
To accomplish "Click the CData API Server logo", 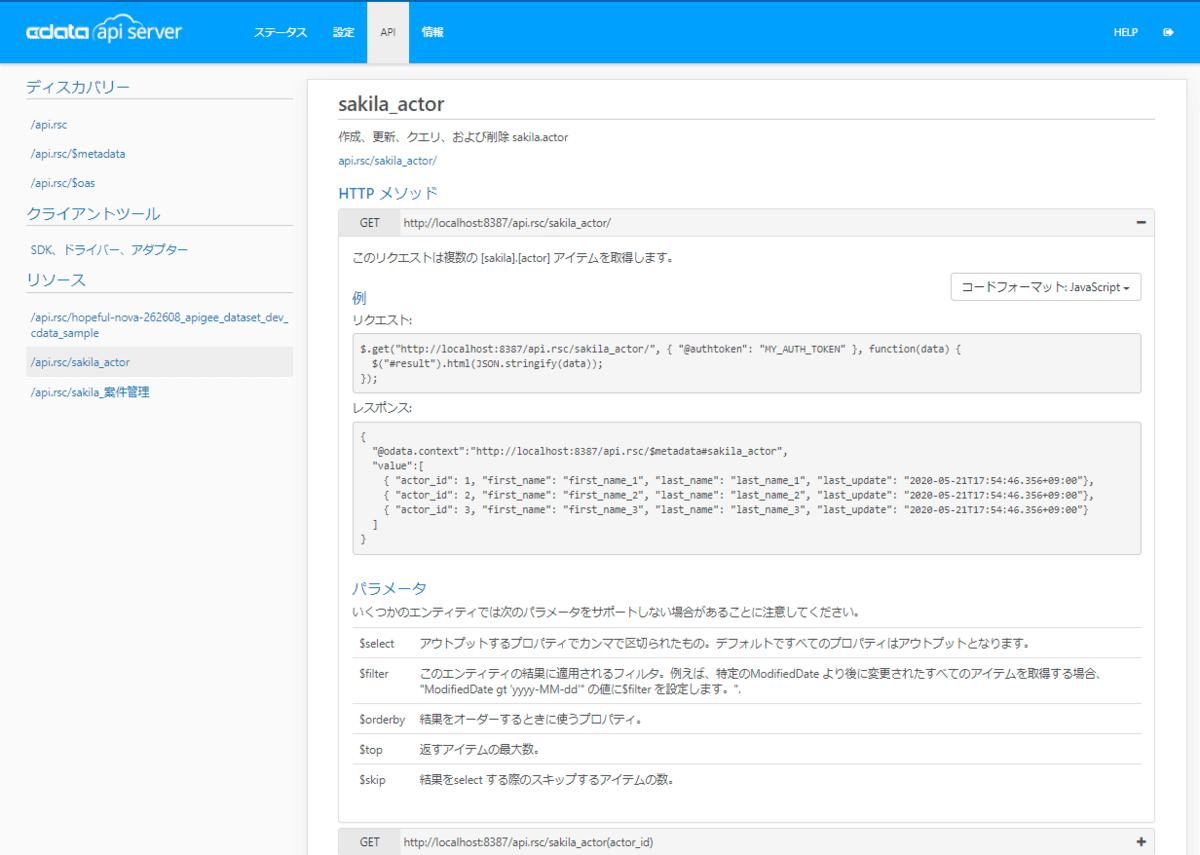I will [x=104, y=32].
